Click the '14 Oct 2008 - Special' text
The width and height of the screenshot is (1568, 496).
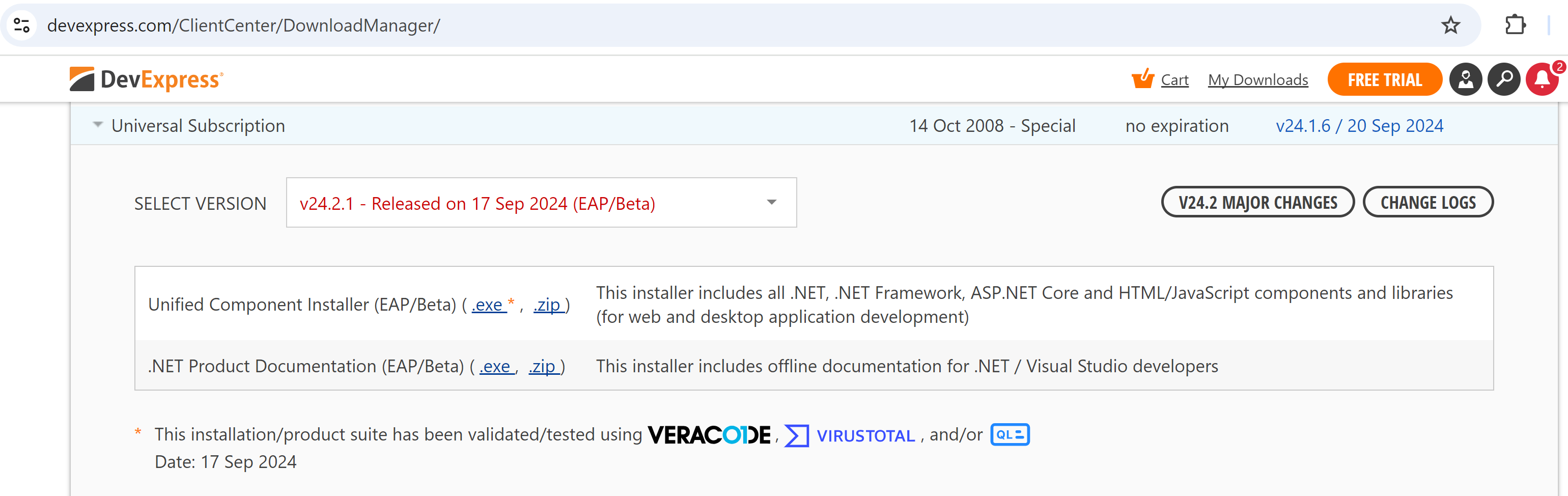(992, 125)
